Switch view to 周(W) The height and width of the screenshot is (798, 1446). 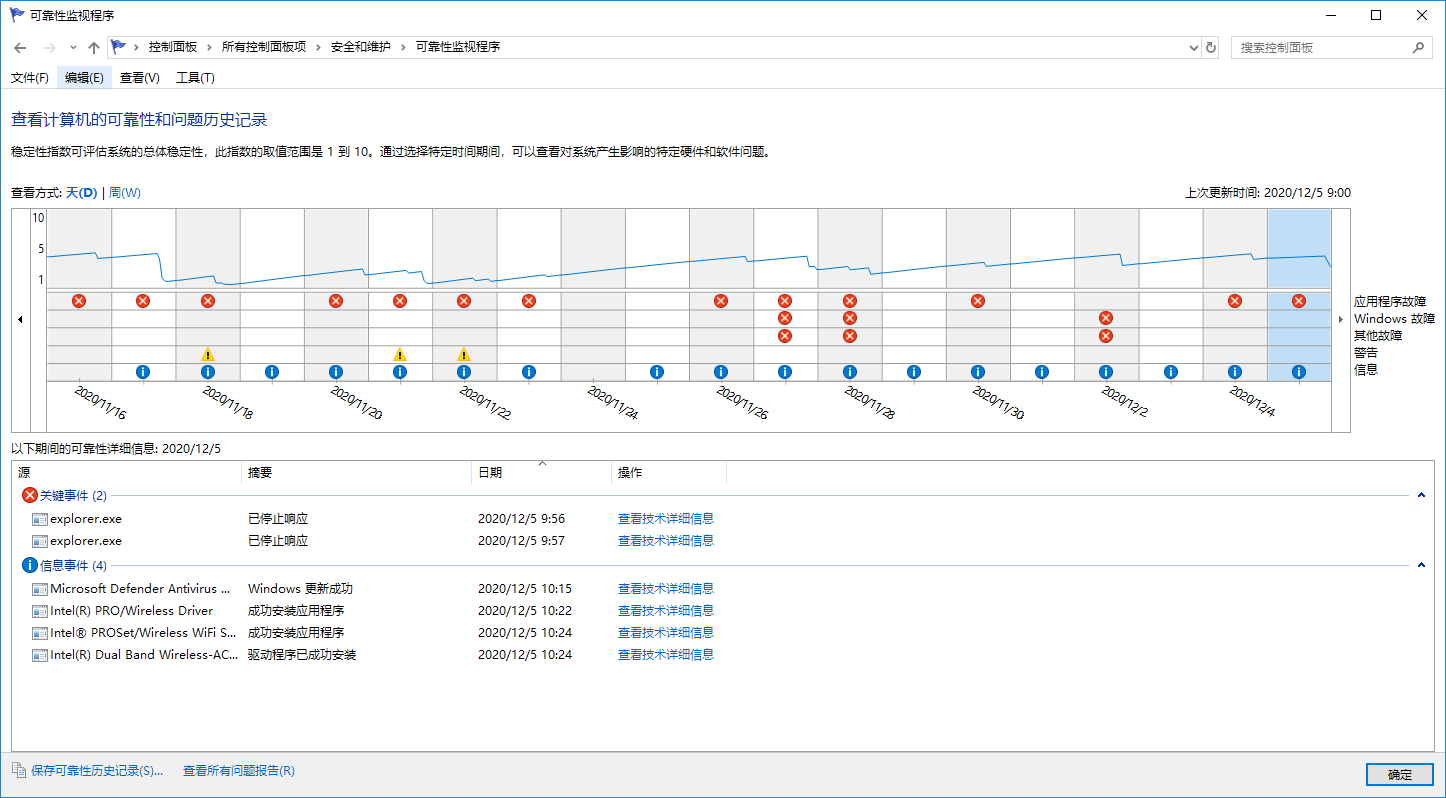point(125,193)
